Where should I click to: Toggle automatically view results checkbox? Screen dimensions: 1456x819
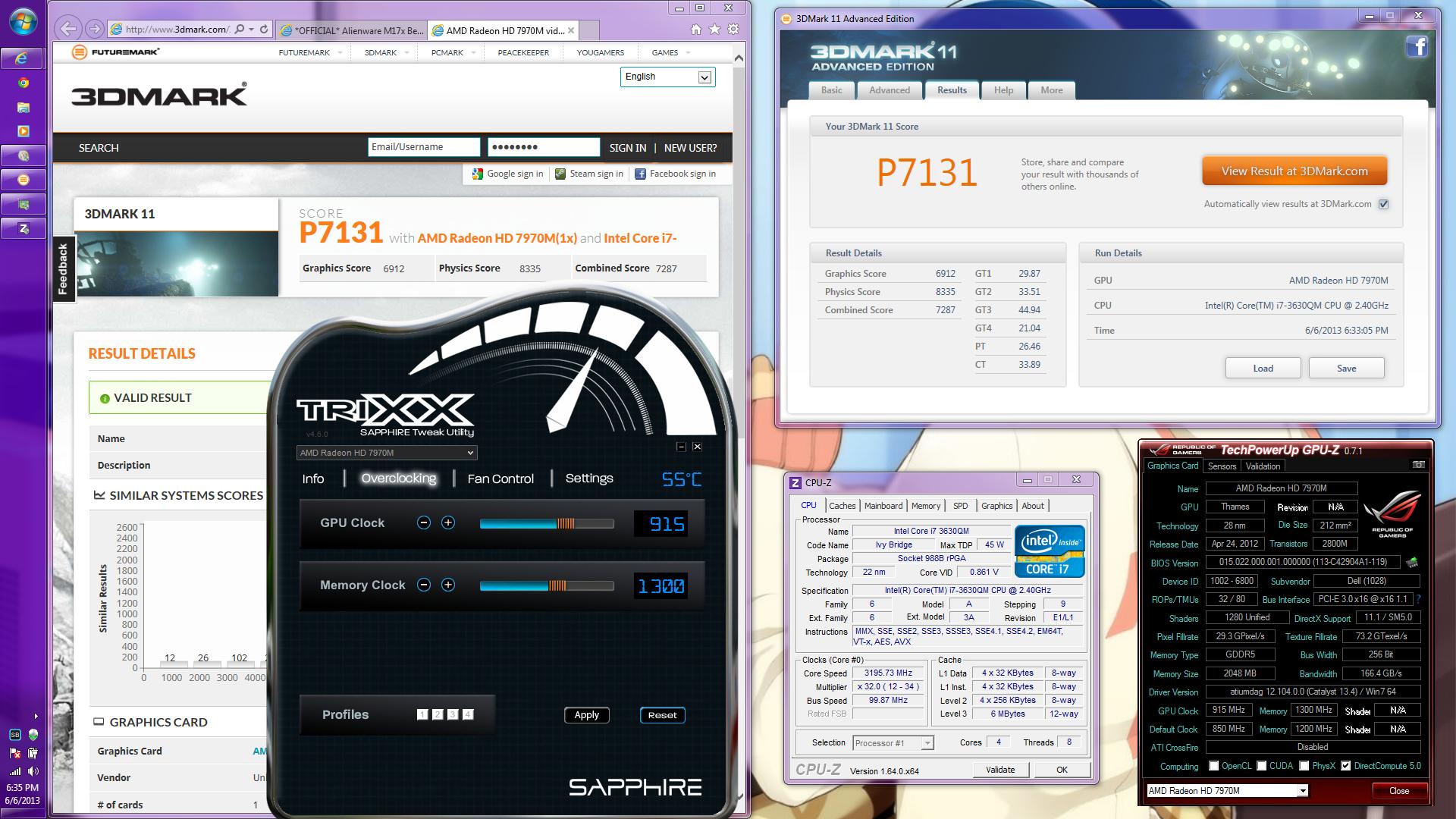click(1383, 204)
